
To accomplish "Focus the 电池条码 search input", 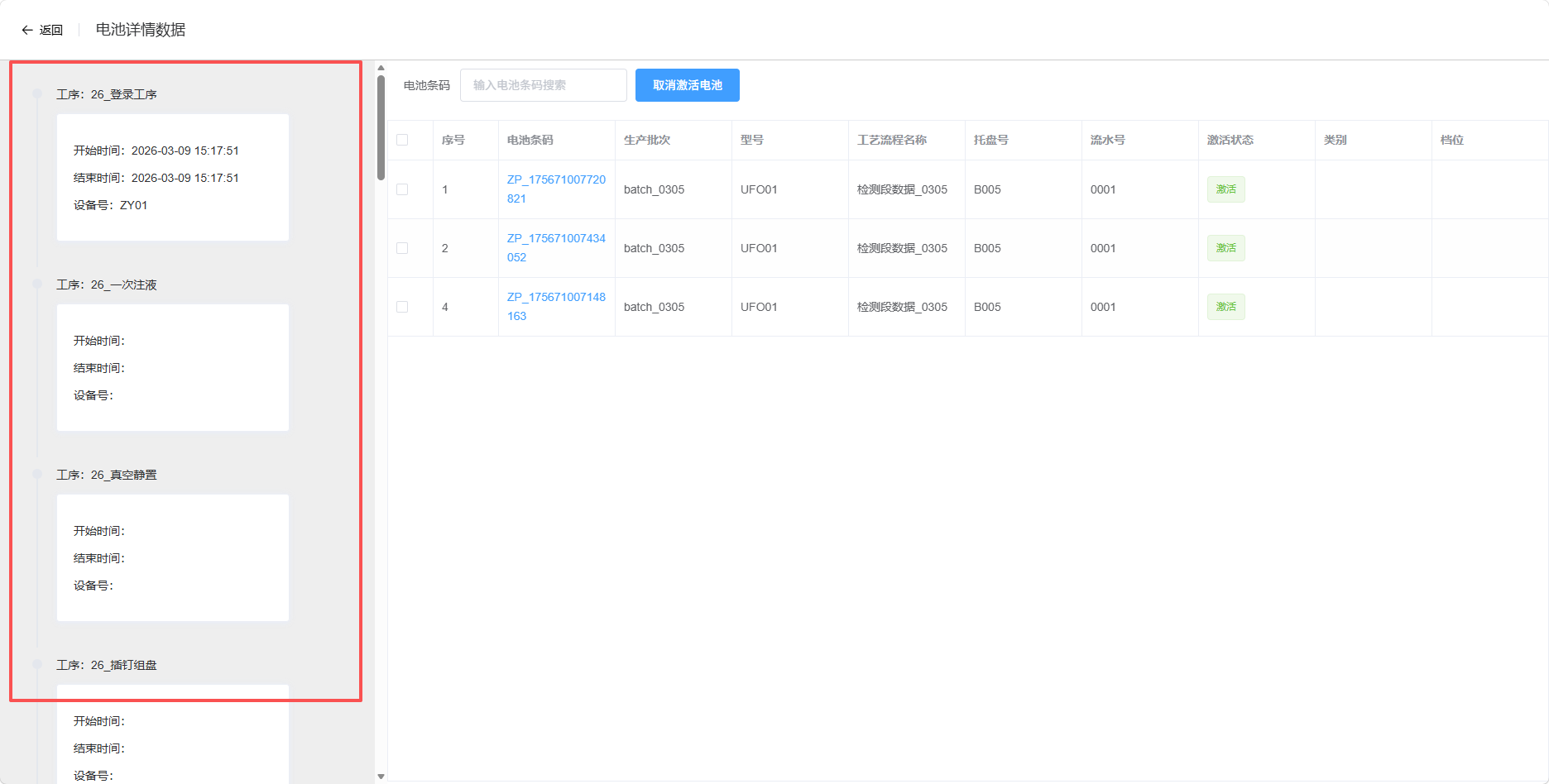I will 544,85.
